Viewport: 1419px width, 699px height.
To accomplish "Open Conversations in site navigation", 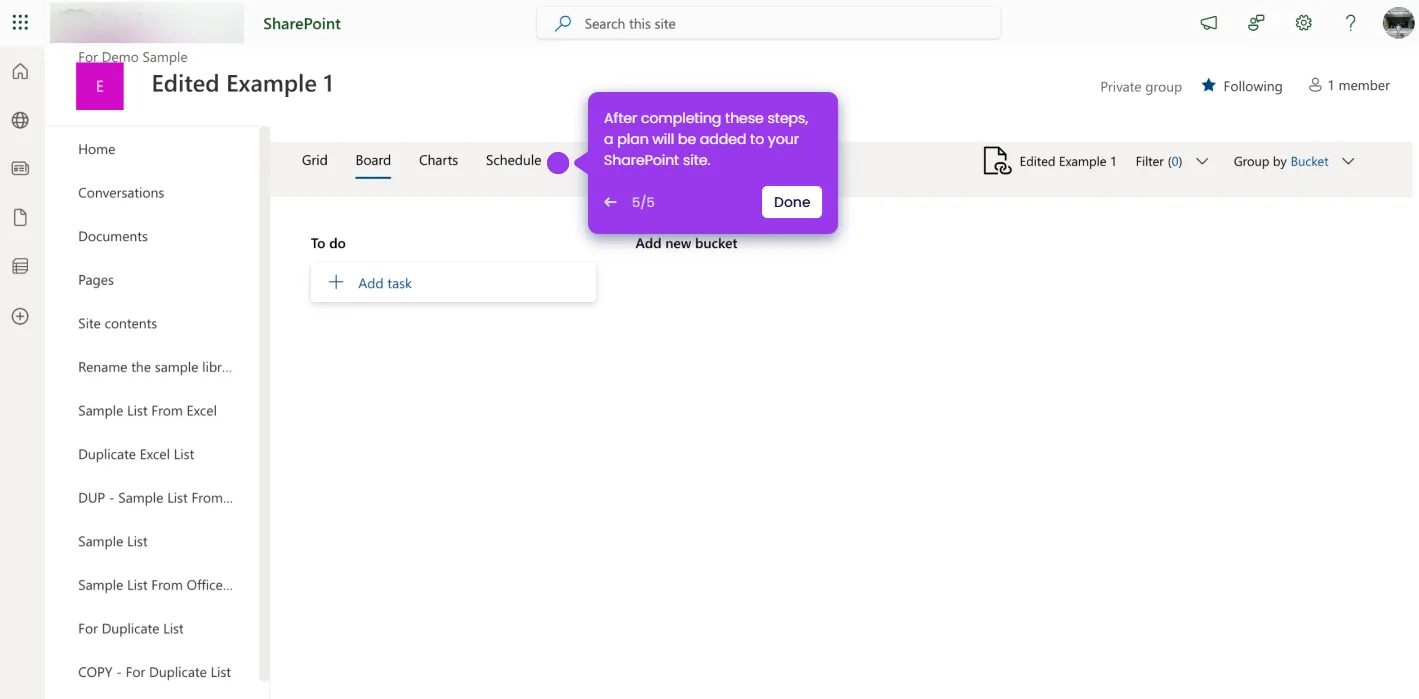I will click(x=121, y=193).
